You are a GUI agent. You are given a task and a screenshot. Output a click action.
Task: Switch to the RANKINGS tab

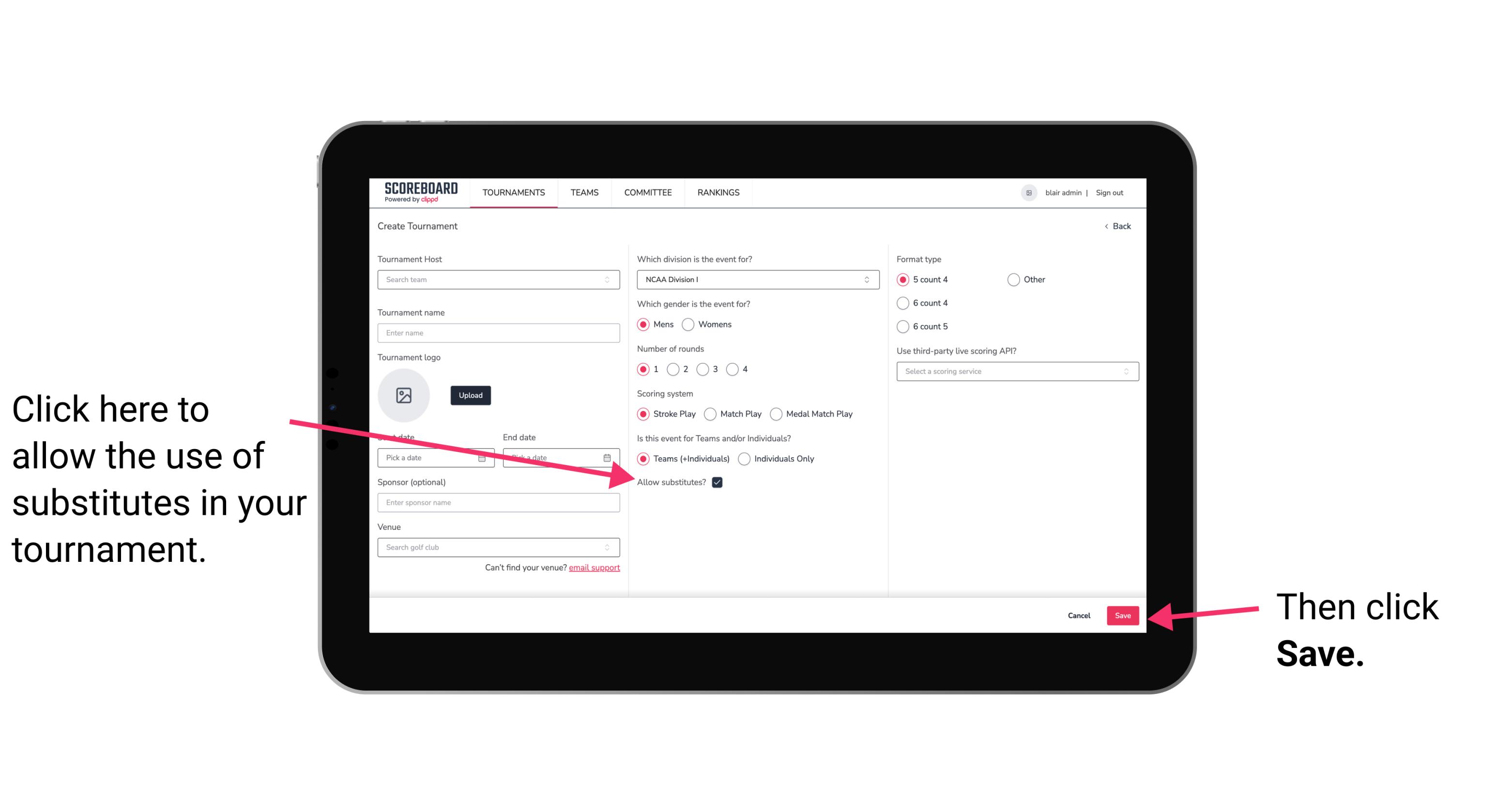pos(717,192)
